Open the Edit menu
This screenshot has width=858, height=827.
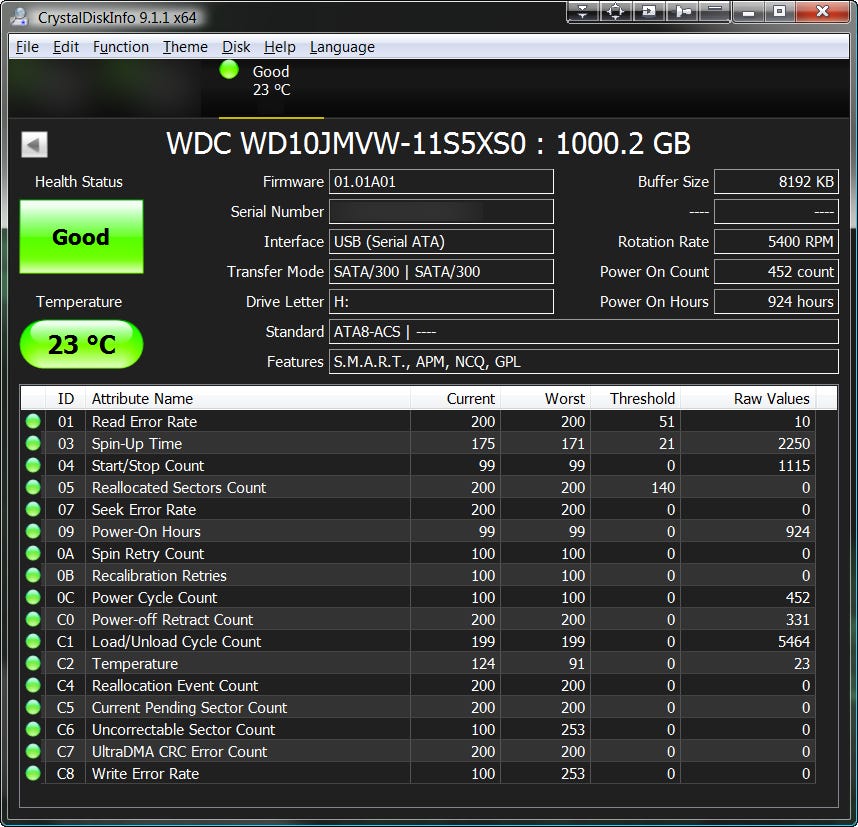[66, 47]
